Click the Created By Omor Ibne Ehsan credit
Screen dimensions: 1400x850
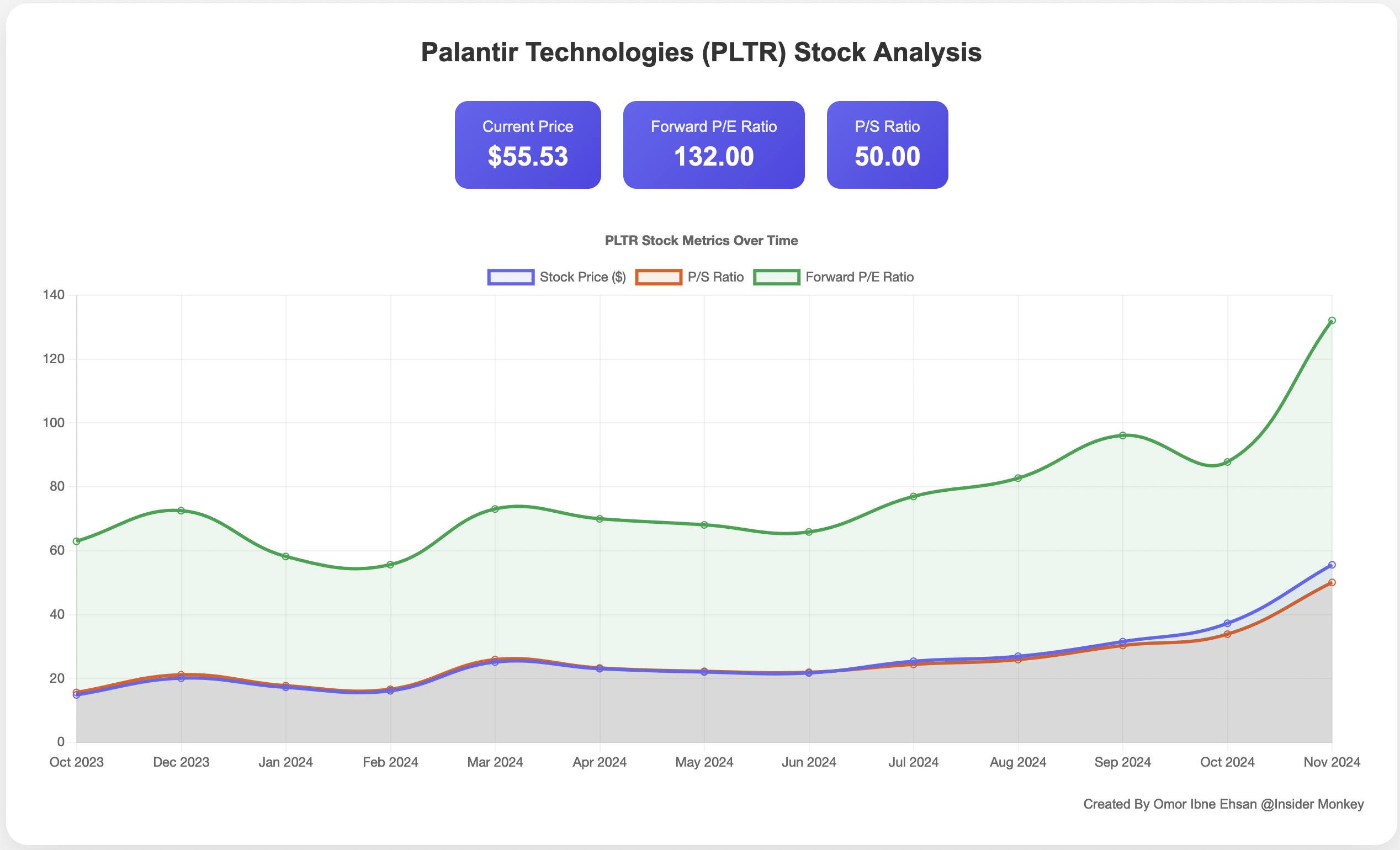click(1223, 804)
